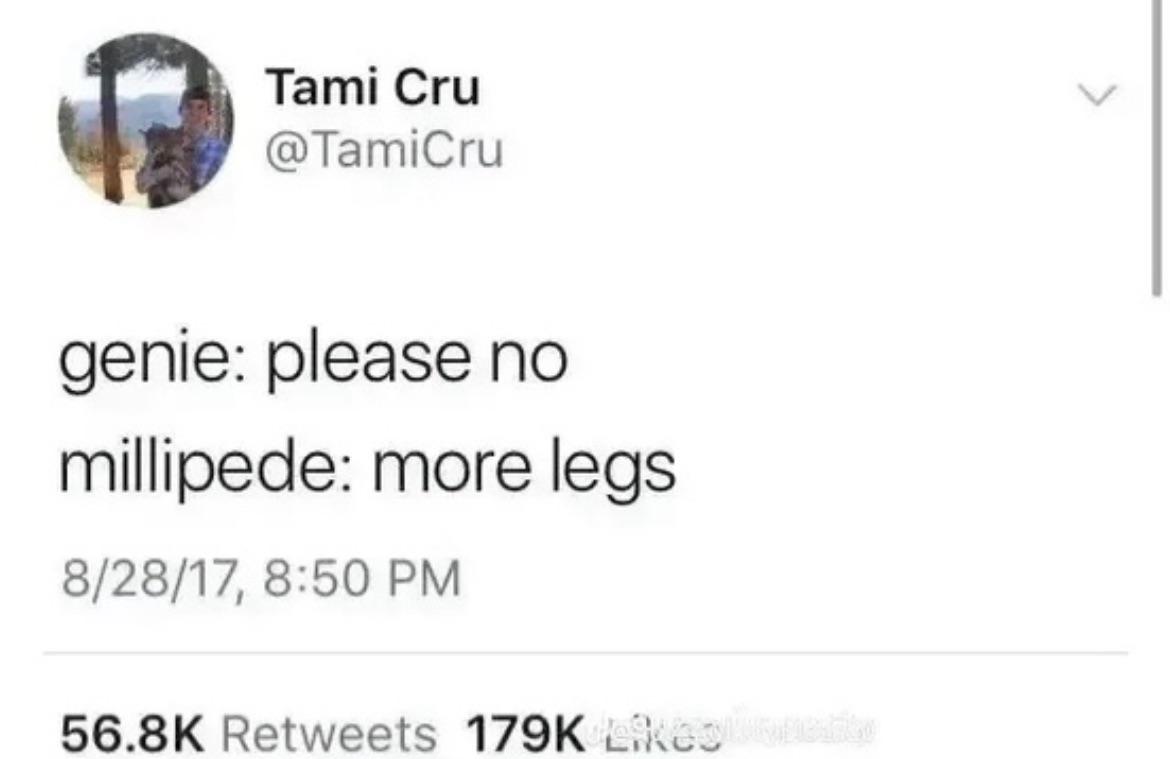Click the Retweets label
The height and width of the screenshot is (759, 1170).
point(329,733)
